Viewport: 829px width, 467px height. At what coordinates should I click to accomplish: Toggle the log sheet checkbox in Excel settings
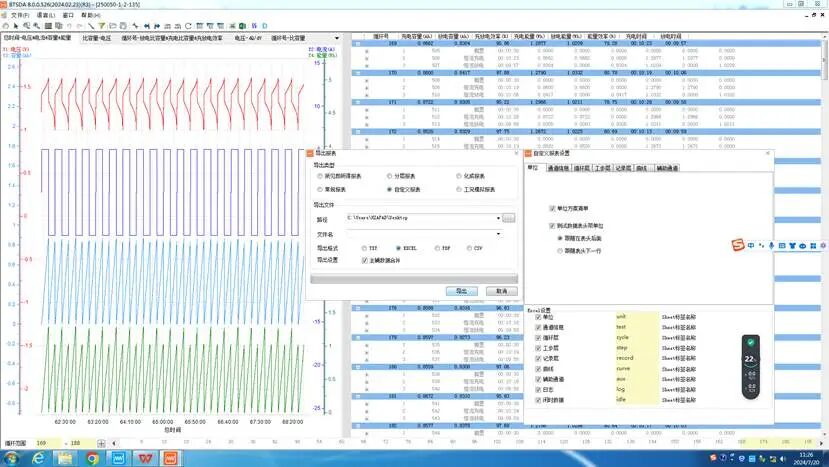pos(538,389)
